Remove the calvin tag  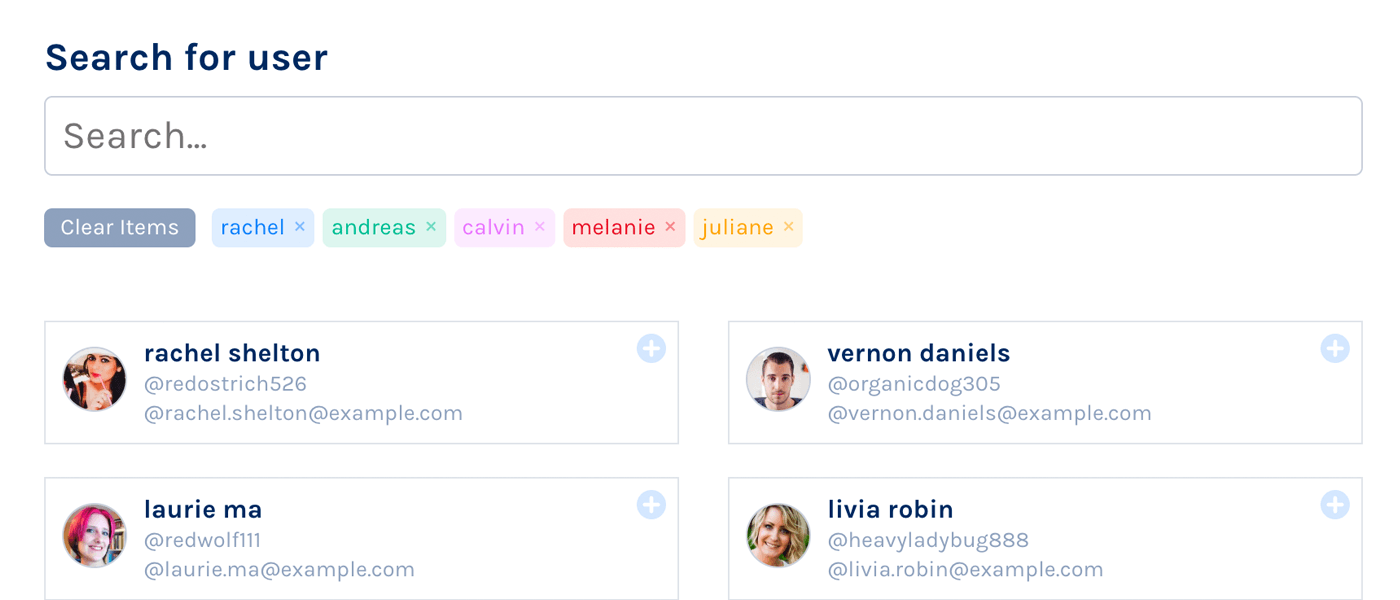click(540, 227)
